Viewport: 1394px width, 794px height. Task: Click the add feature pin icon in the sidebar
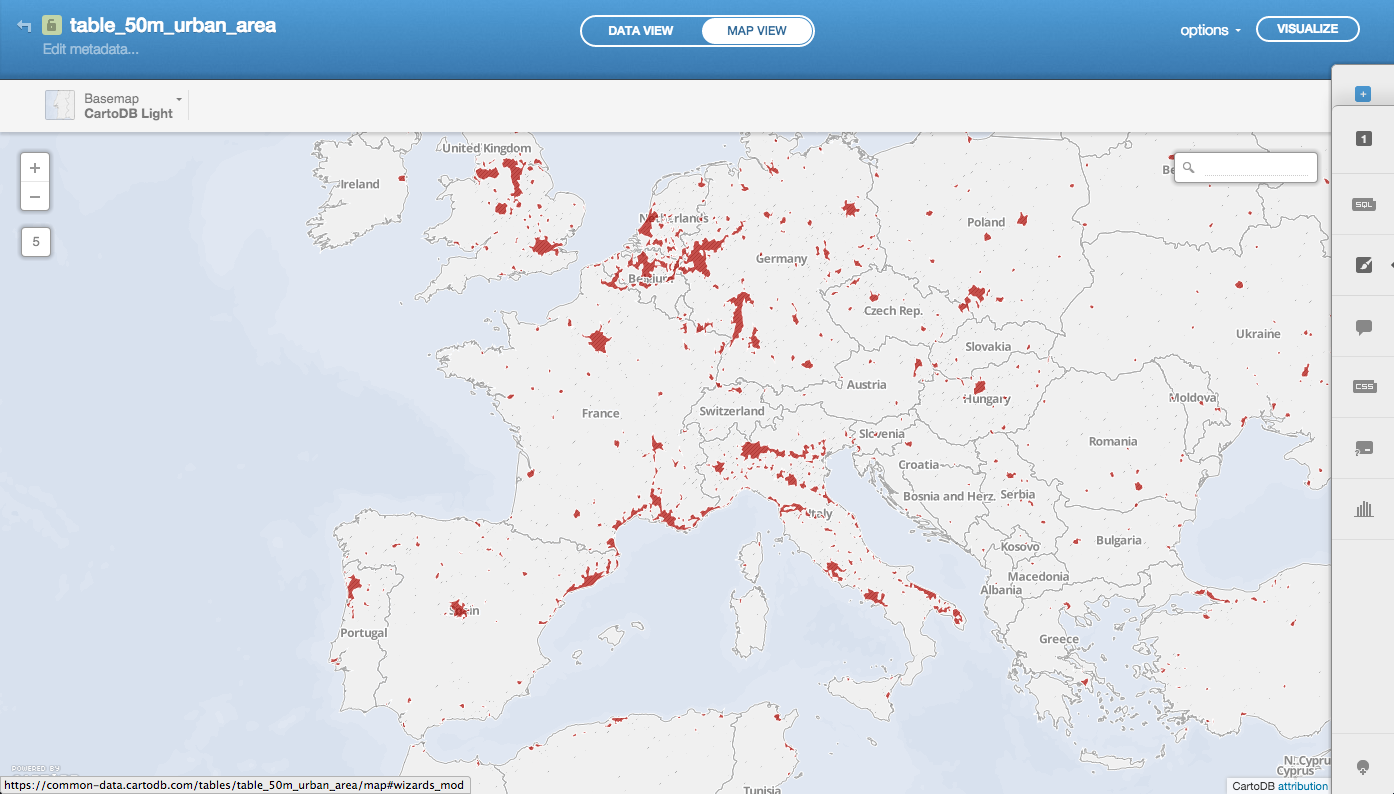1362,766
